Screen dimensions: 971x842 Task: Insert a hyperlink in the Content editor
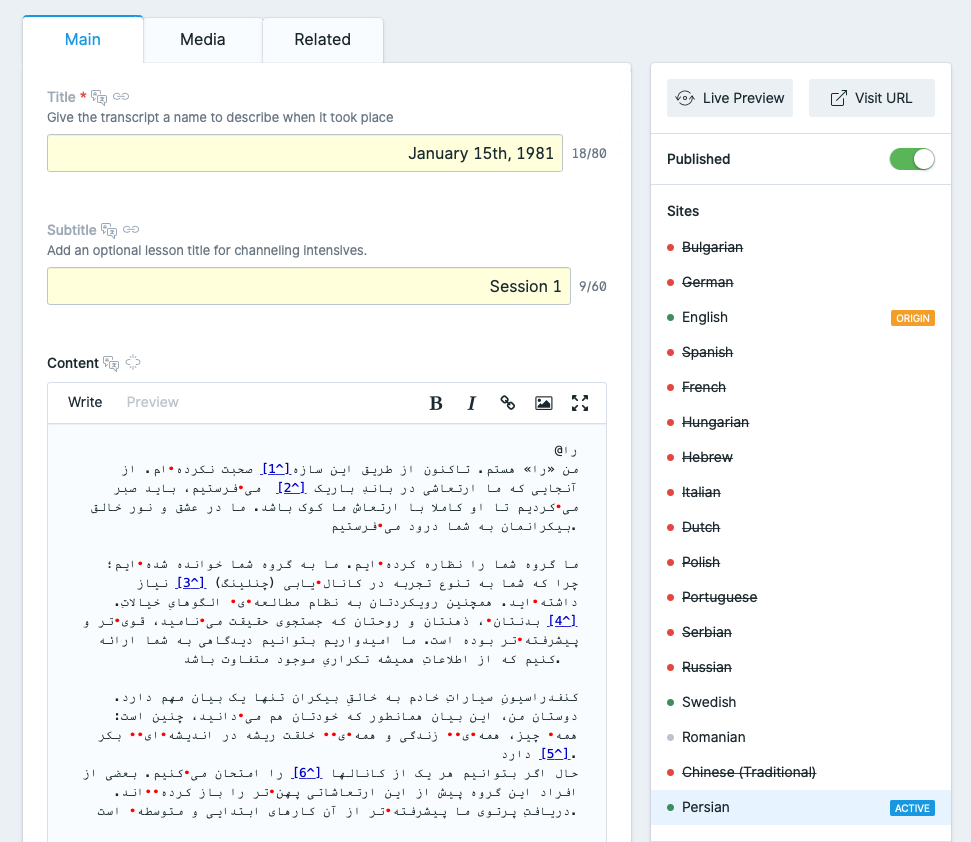point(507,403)
